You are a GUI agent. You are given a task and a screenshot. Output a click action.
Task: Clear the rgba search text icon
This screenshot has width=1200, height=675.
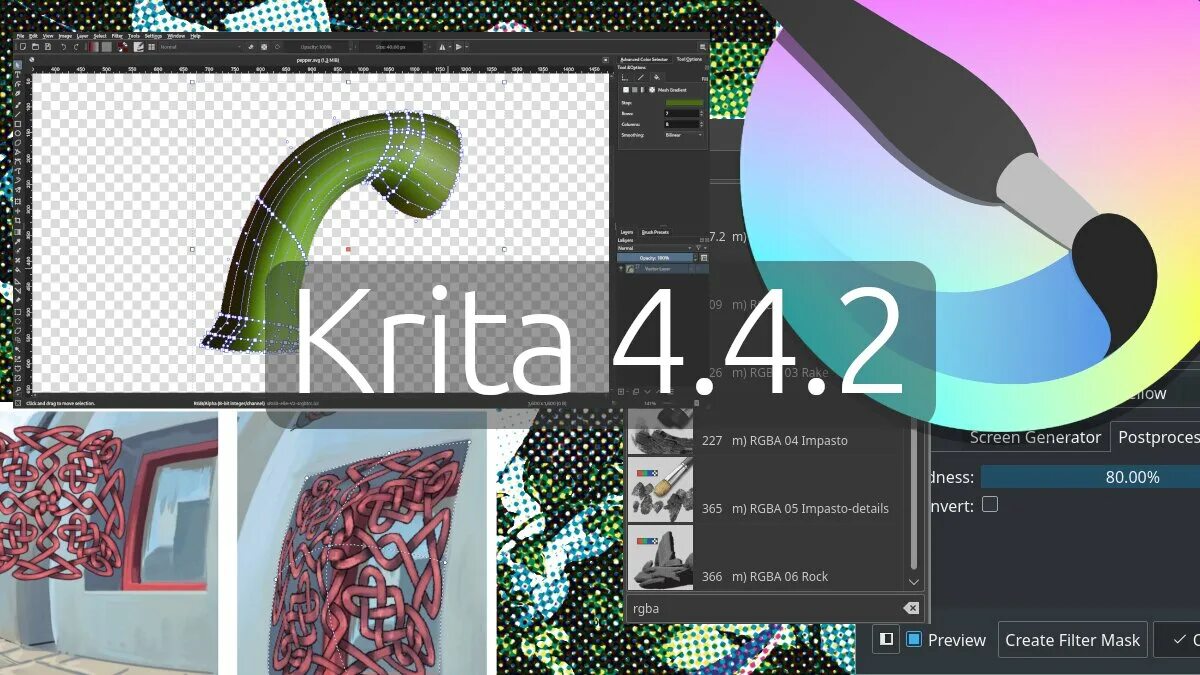tap(911, 608)
